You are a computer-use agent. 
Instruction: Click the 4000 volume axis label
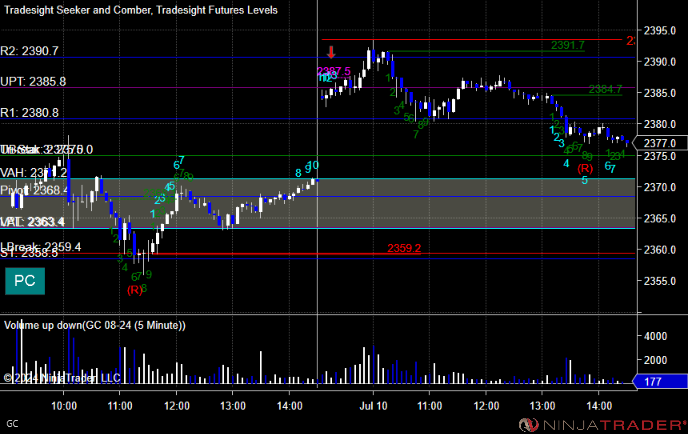click(655, 336)
